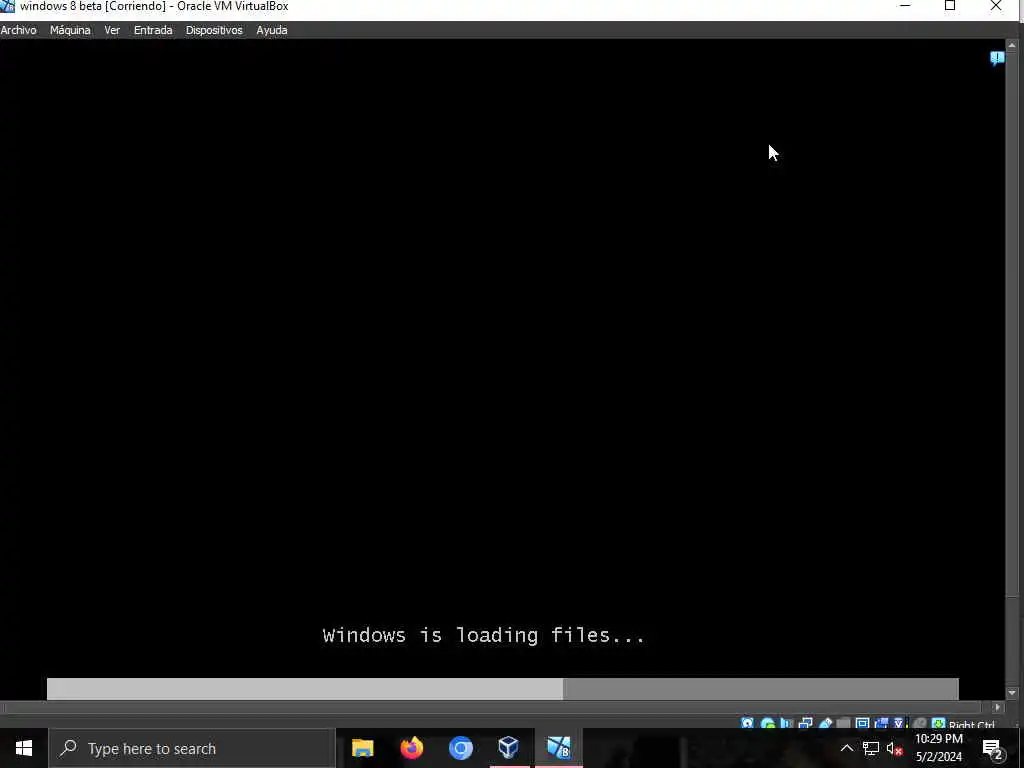This screenshot has width=1024, height=768.
Task: Open the network tray icon
Action: coord(871,748)
